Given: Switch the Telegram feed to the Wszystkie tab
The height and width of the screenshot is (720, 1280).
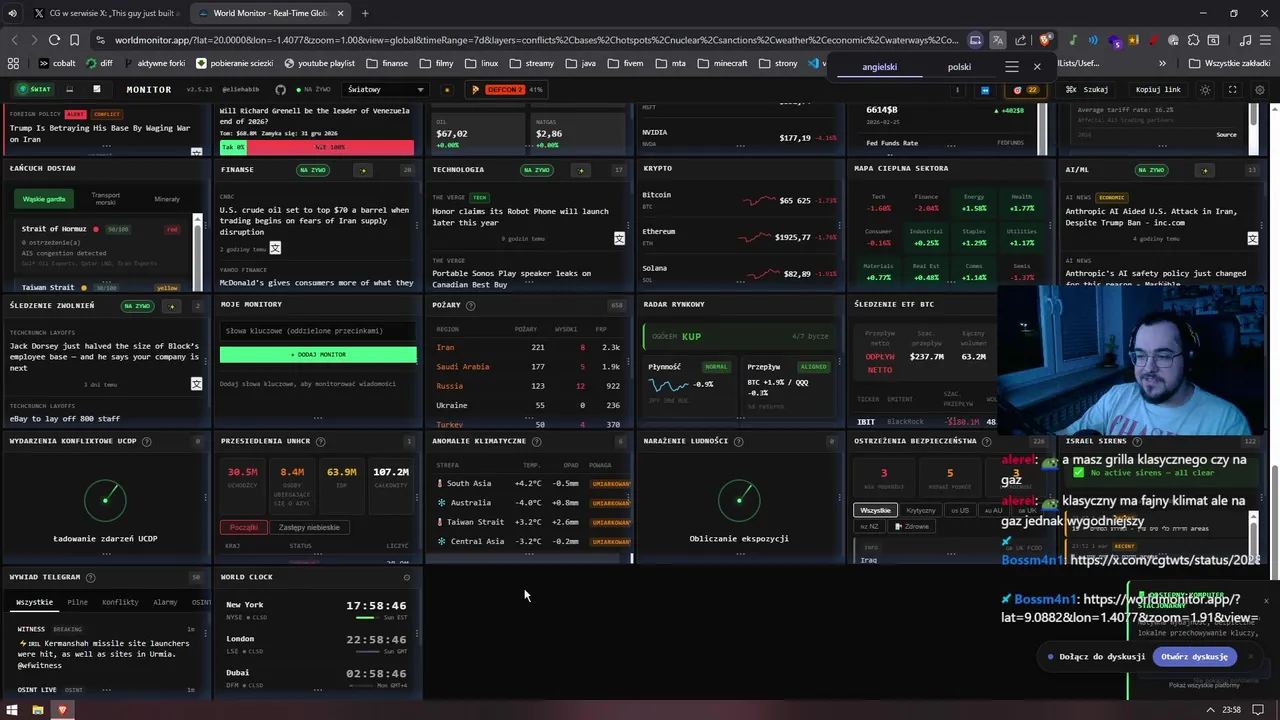Looking at the screenshot, I should point(35,602).
